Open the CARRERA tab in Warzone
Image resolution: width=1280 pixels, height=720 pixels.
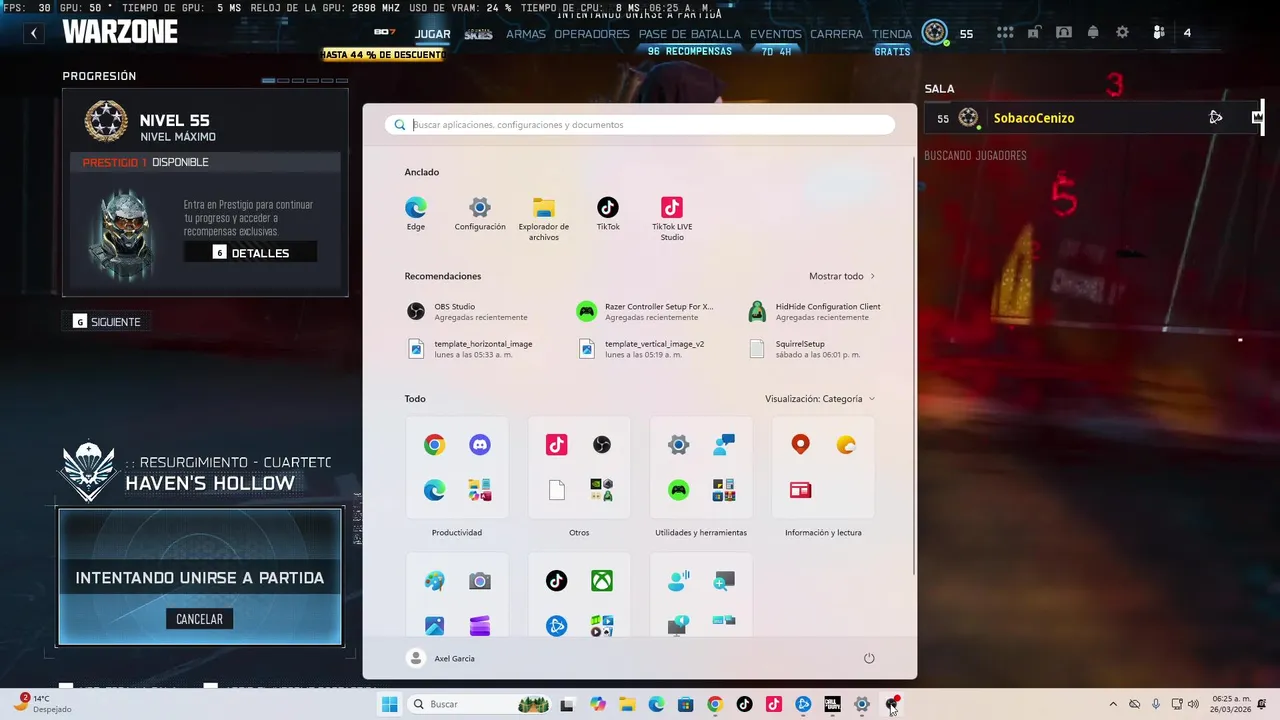(837, 34)
